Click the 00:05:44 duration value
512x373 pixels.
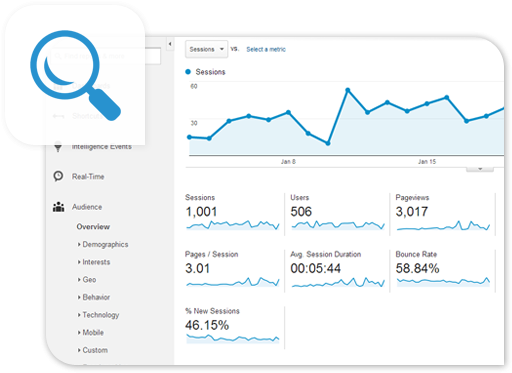[x=315, y=268]
